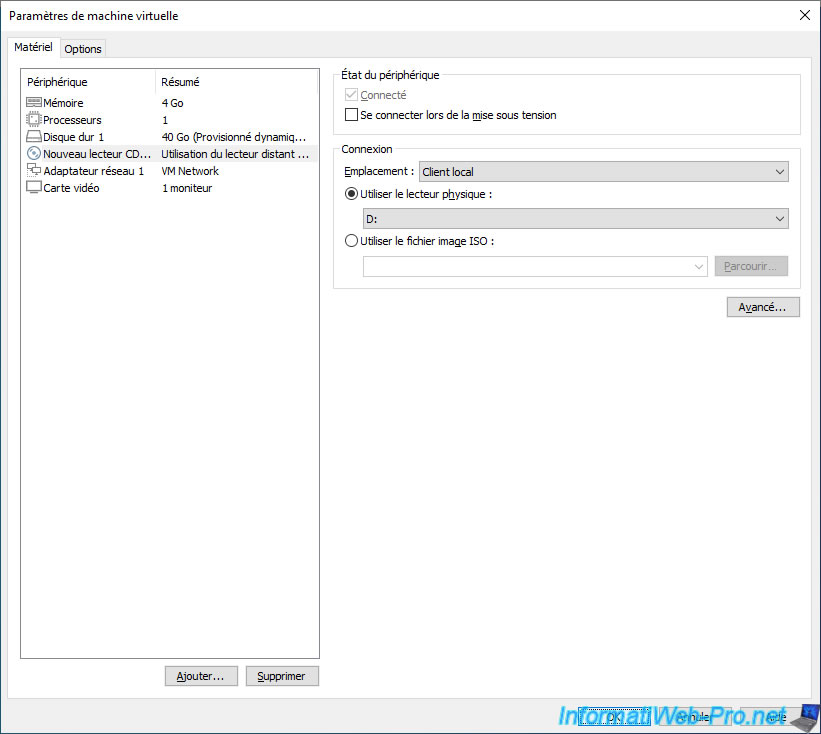Close the Paramètres de machine virtuelle window
This screenshot has height=734, width=821.
(x=805, y=15)
